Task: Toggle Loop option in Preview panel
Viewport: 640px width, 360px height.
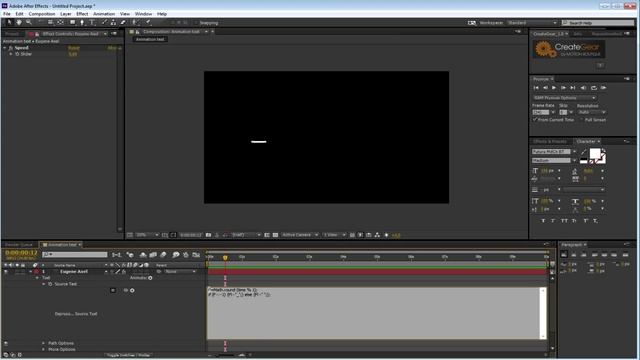Action: (593, 88)
